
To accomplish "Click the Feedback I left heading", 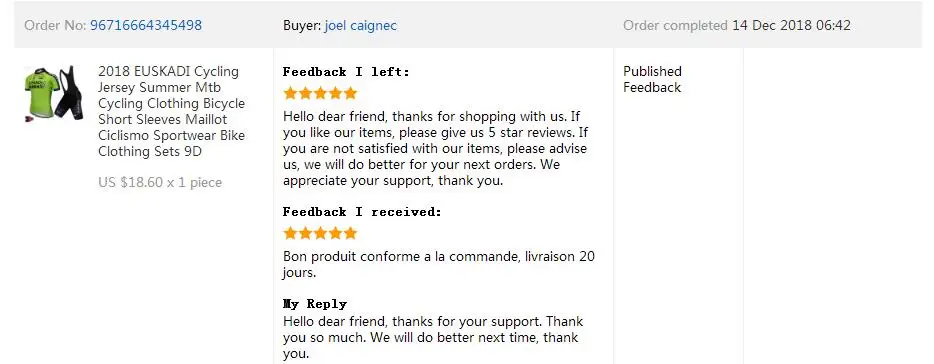I will 346,72.
